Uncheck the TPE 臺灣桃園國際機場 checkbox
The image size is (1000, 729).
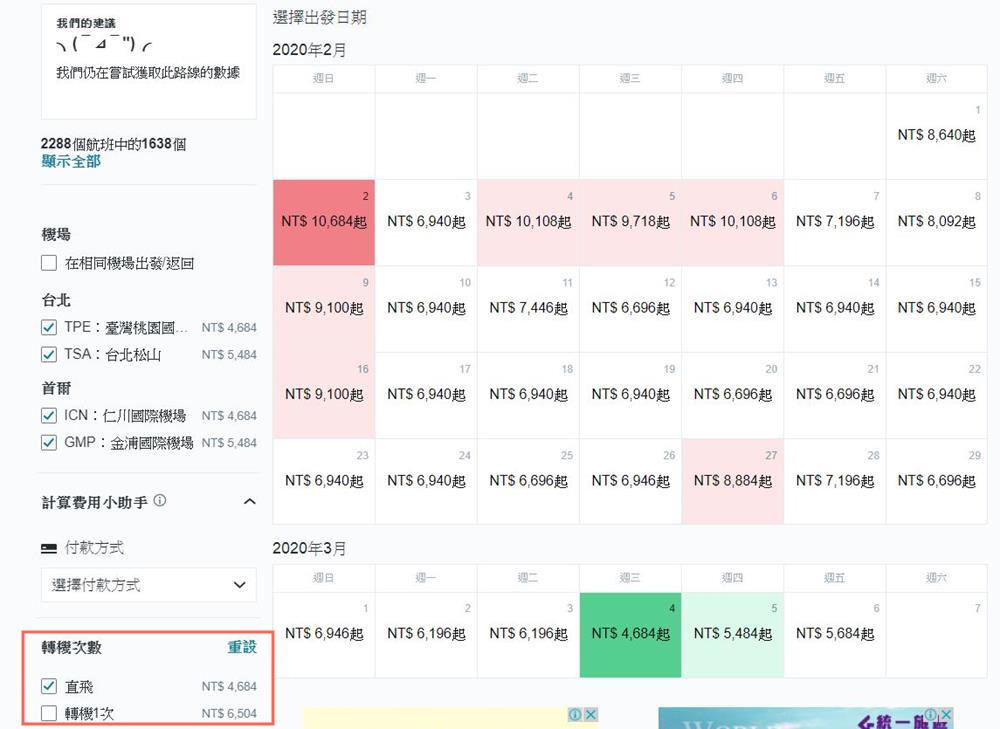pyautogui.click(x=49, y=327)
